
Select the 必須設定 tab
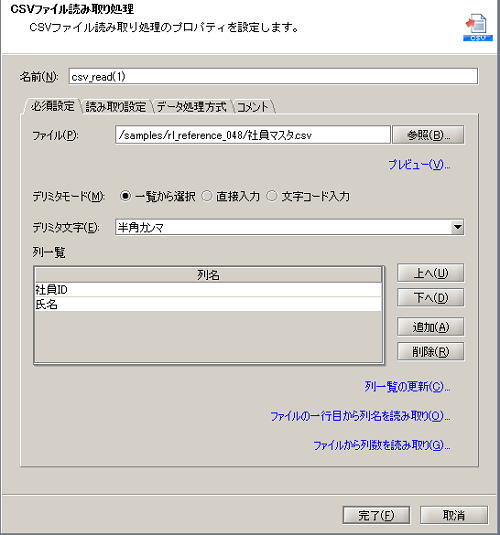[x=53, y=106]
